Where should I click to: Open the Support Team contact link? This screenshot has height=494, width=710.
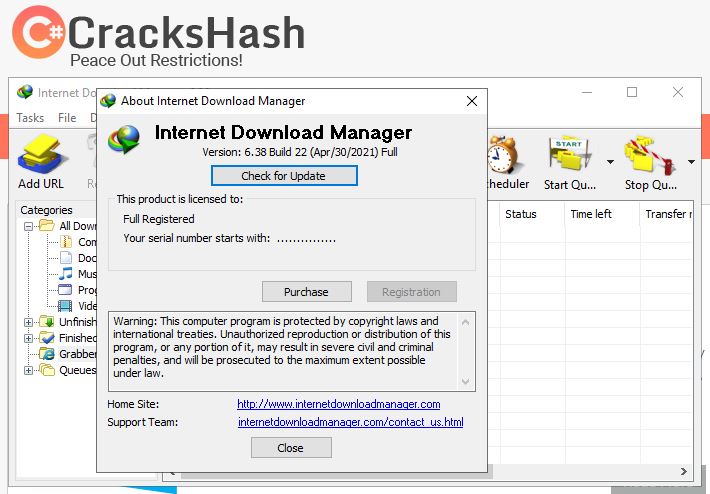[x=350, y=422]
